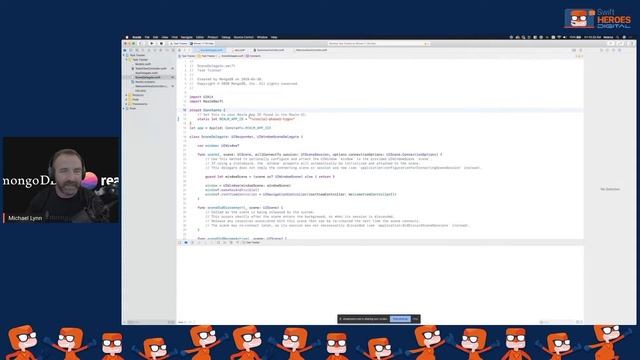
Task: Go forward in editor history
Action: [x=188, y=50]
